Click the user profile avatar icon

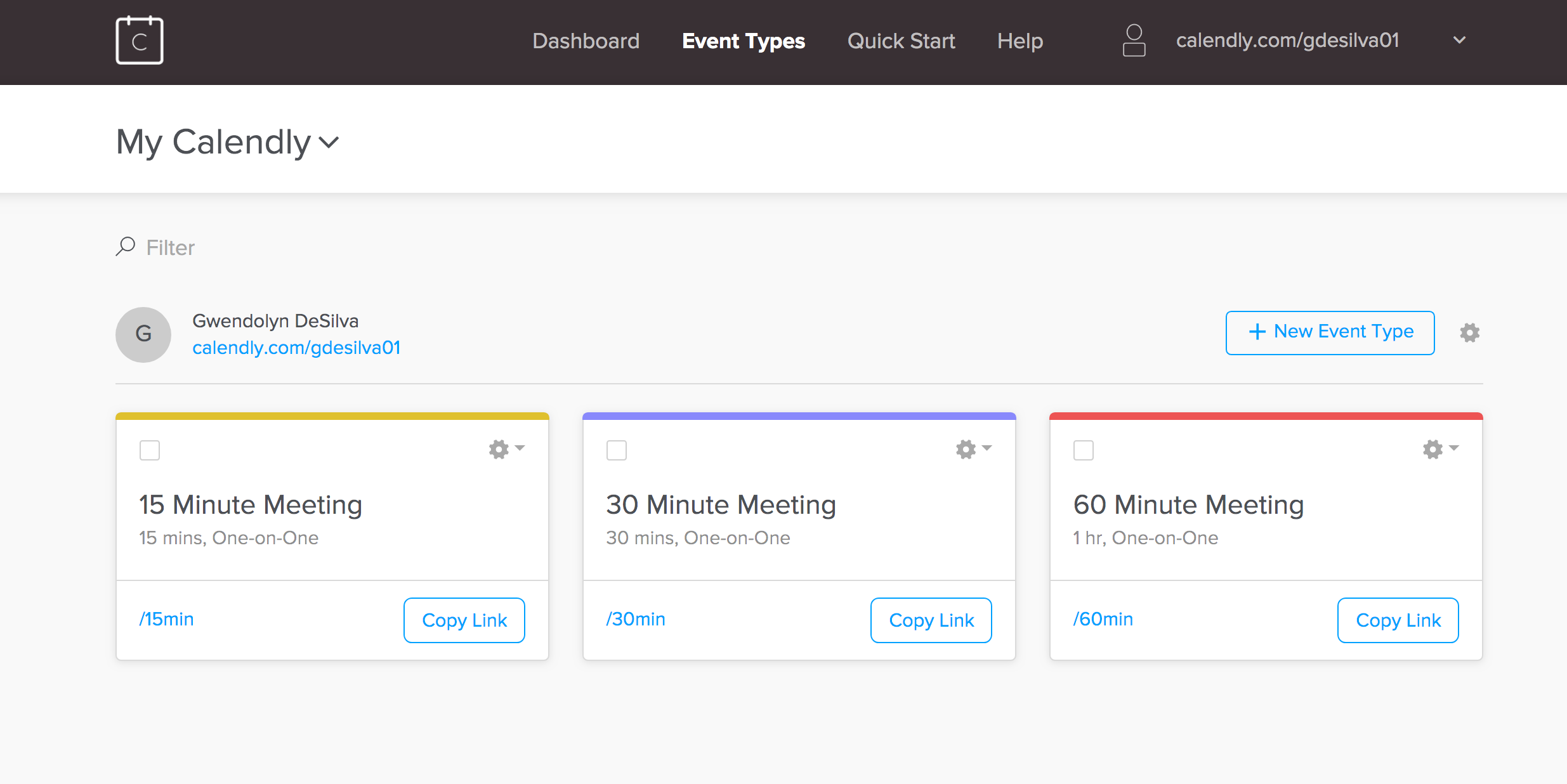[x=1134, y=41]
